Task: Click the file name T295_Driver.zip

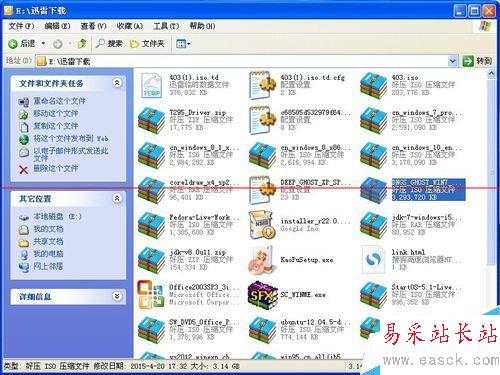Action: [x=198, y=112]
